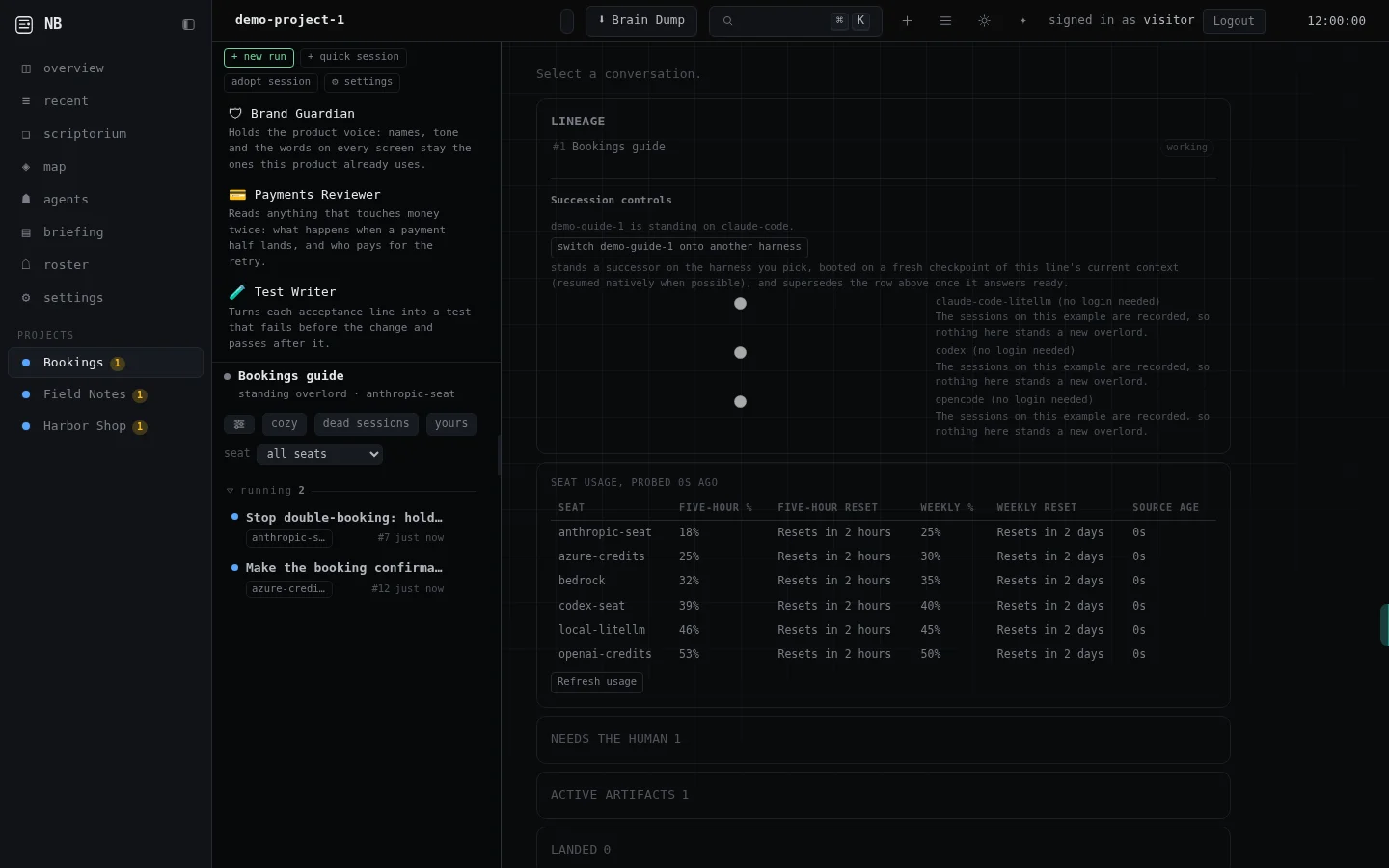Toggle dead sessions filter
Viewport: 1389px width, 868px height.
click(367, 424)
